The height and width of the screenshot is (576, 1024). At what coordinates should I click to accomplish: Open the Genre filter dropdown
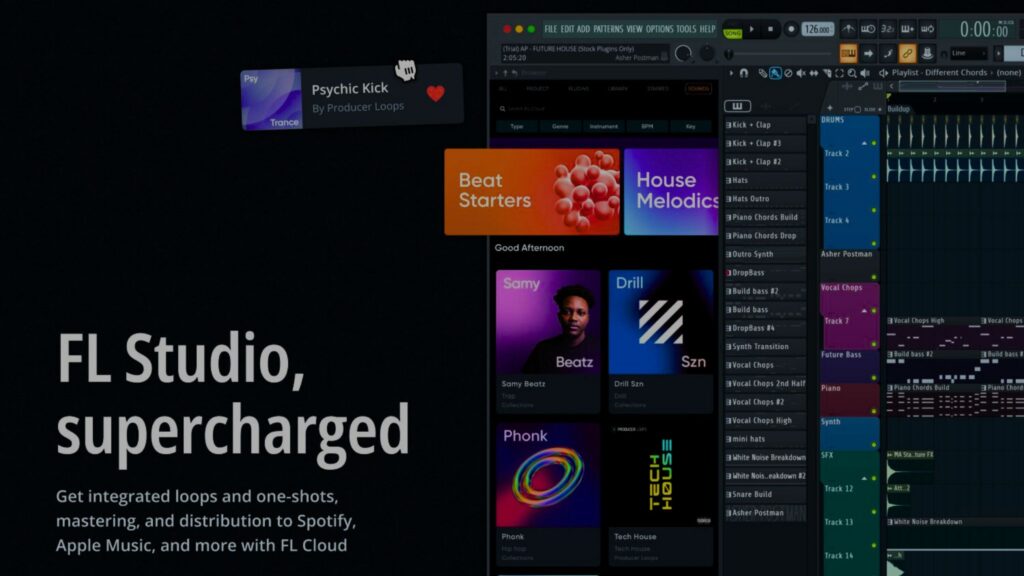click(x=561, y=127)
